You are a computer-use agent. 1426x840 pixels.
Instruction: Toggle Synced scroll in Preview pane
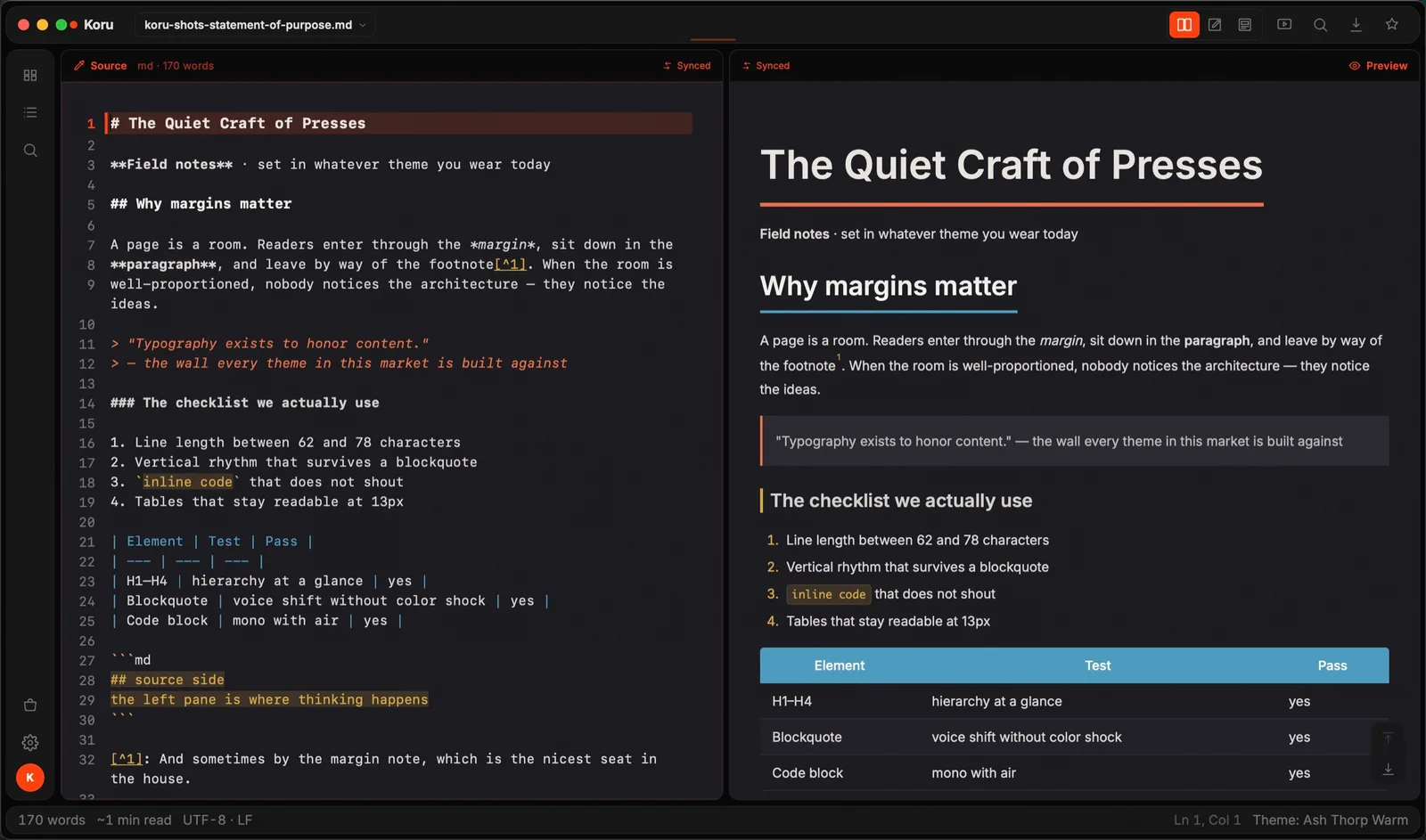tap(766, 66)
